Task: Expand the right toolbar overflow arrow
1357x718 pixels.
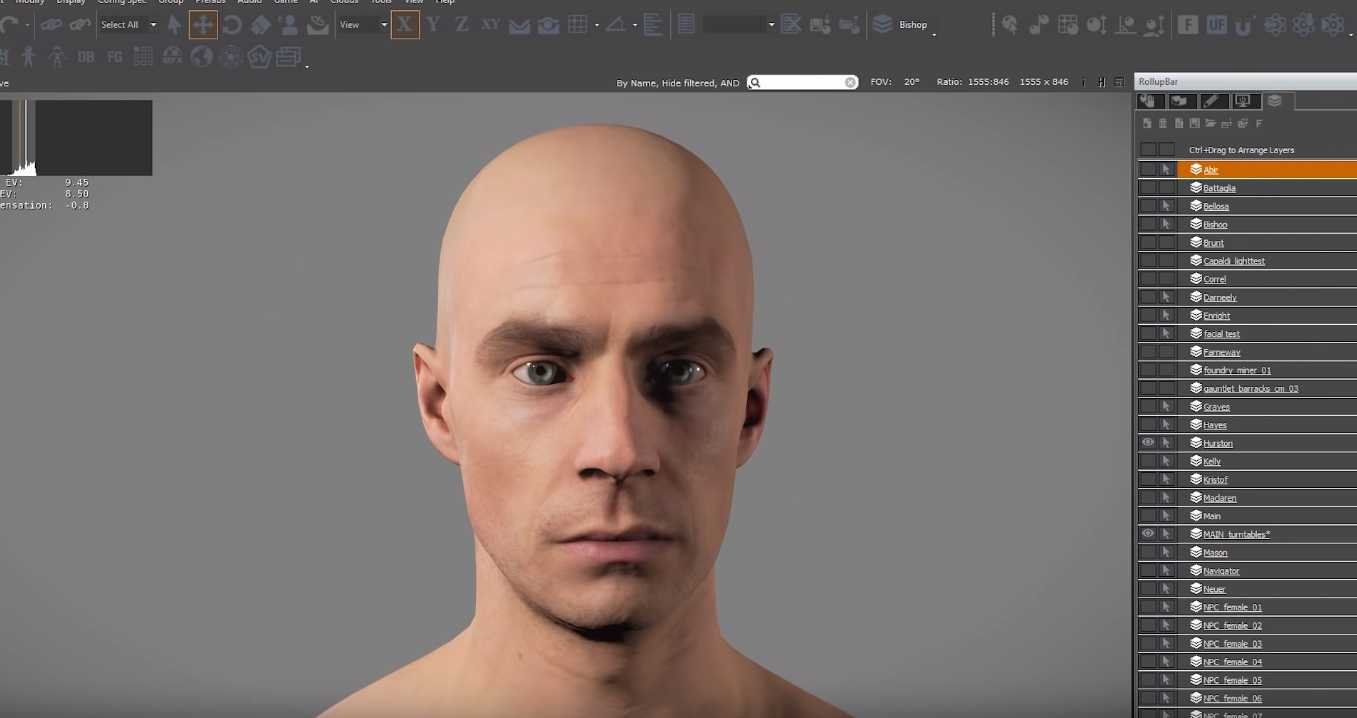Action: tap(1353, 35)
